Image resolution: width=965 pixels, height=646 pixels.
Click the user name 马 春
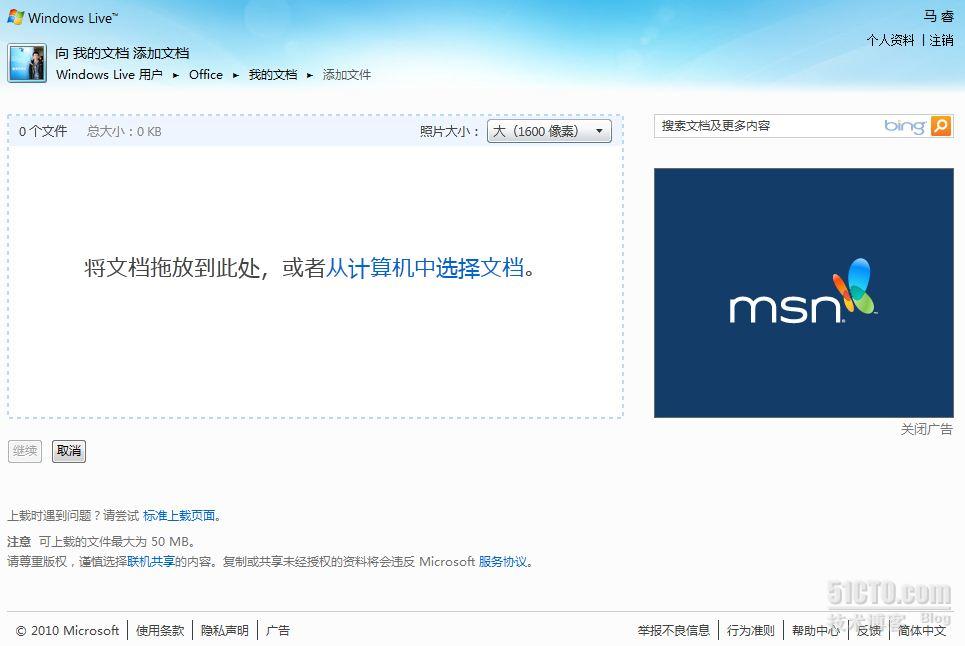click(x=939, y=17)
